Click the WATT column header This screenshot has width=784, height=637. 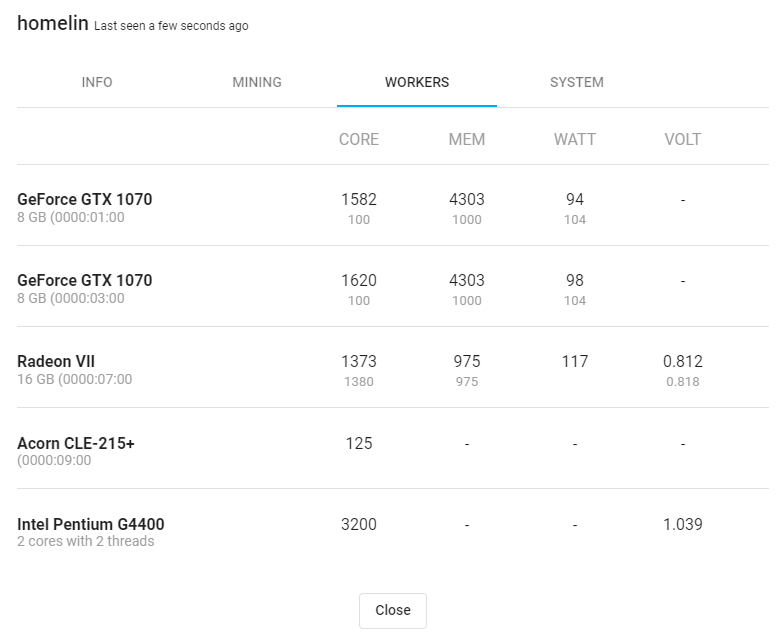574,140
